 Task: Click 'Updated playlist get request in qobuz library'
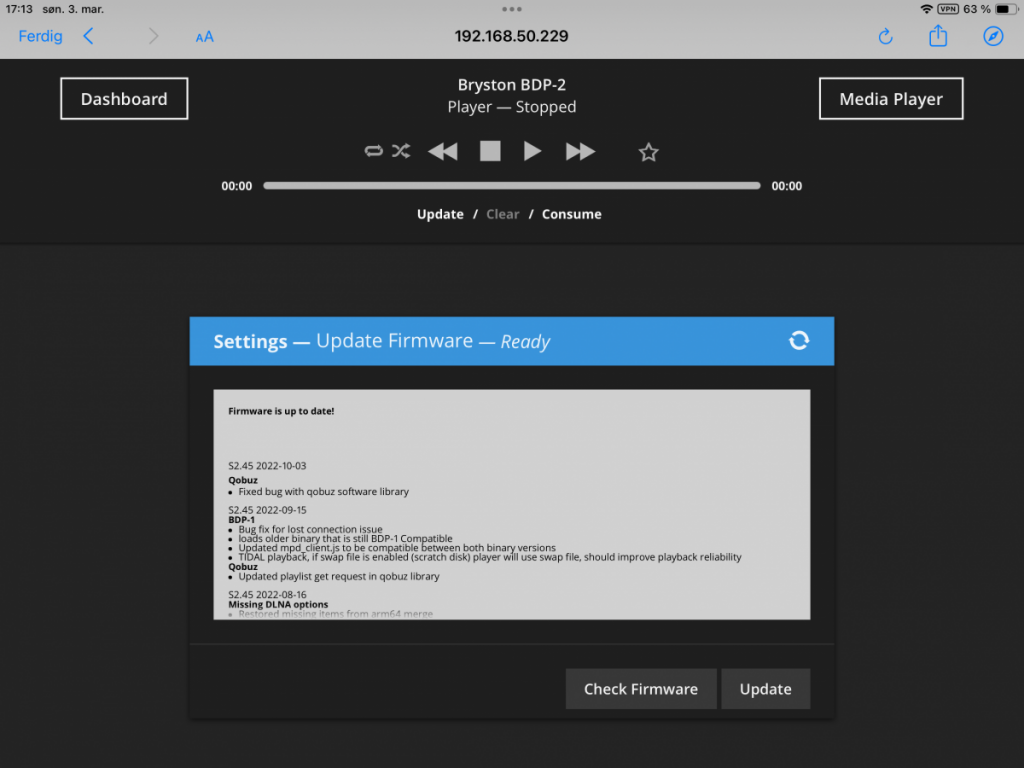339,576
